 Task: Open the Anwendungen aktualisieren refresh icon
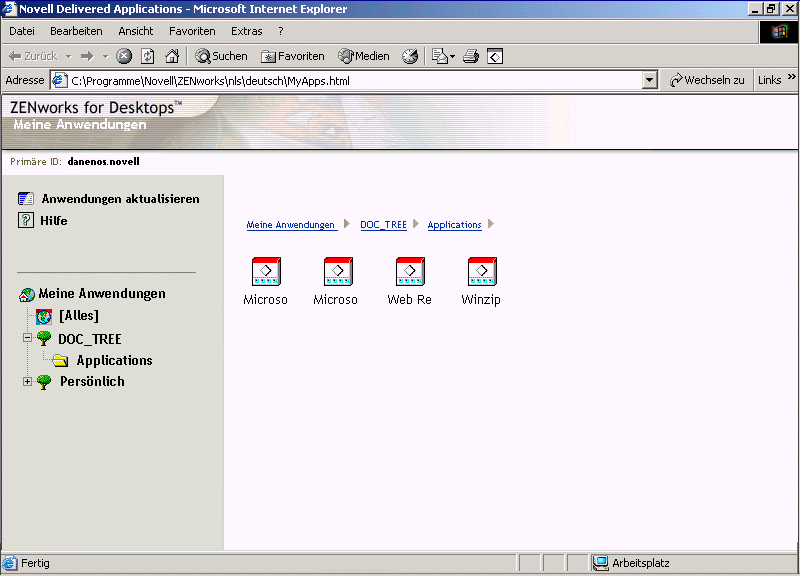24,198
